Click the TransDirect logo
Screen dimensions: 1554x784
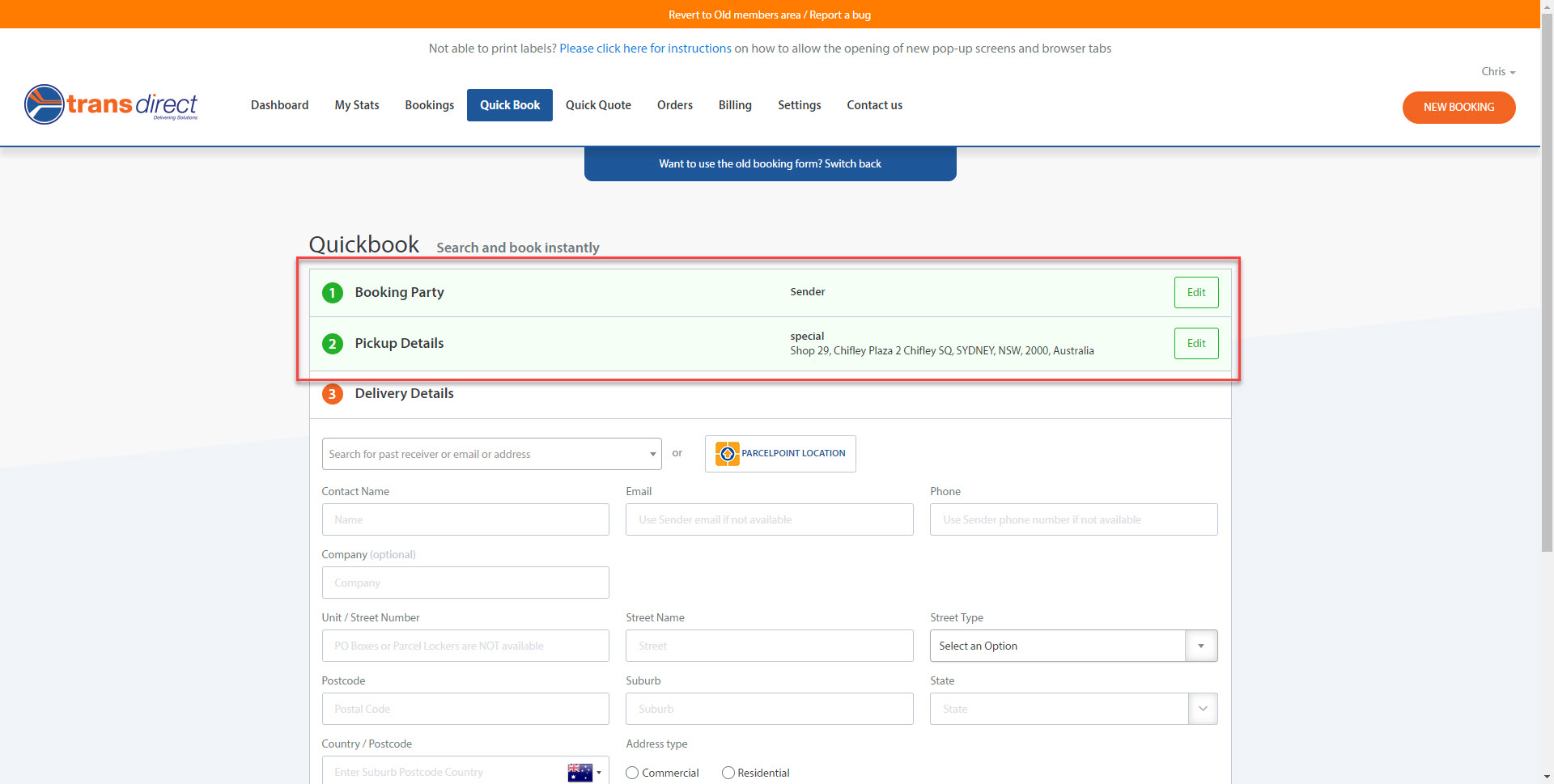point(111,104)
